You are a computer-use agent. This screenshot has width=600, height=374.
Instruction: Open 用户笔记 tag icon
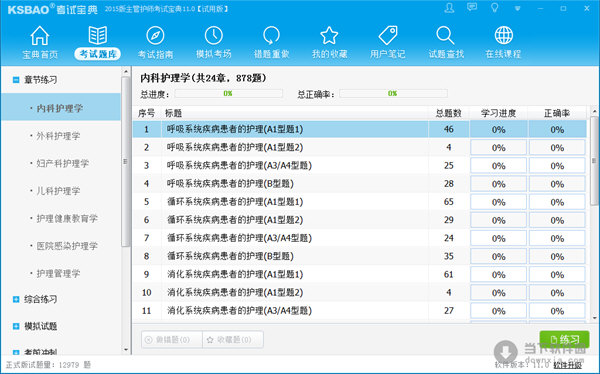point(388,36)
